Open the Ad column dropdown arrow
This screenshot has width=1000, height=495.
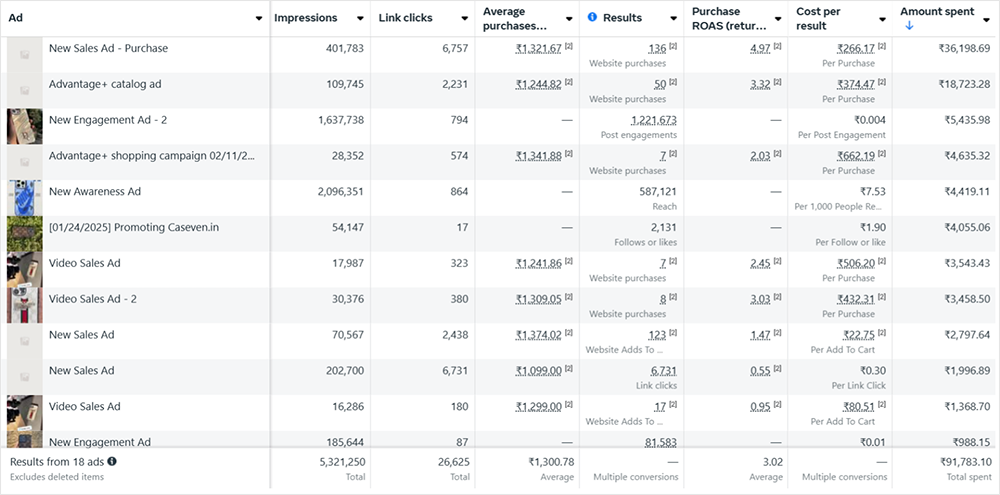[259, 18]
